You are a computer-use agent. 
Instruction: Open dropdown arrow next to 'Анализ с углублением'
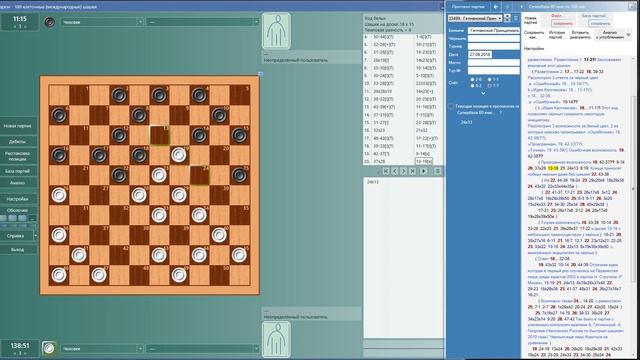[628, 35]
